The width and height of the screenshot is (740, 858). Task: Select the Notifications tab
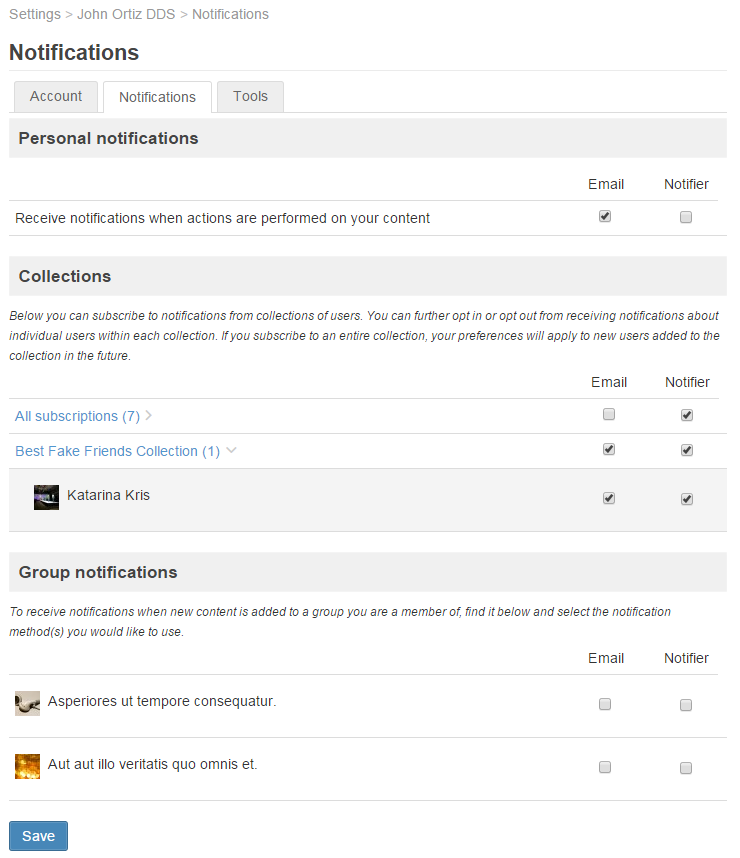point(157,97)
